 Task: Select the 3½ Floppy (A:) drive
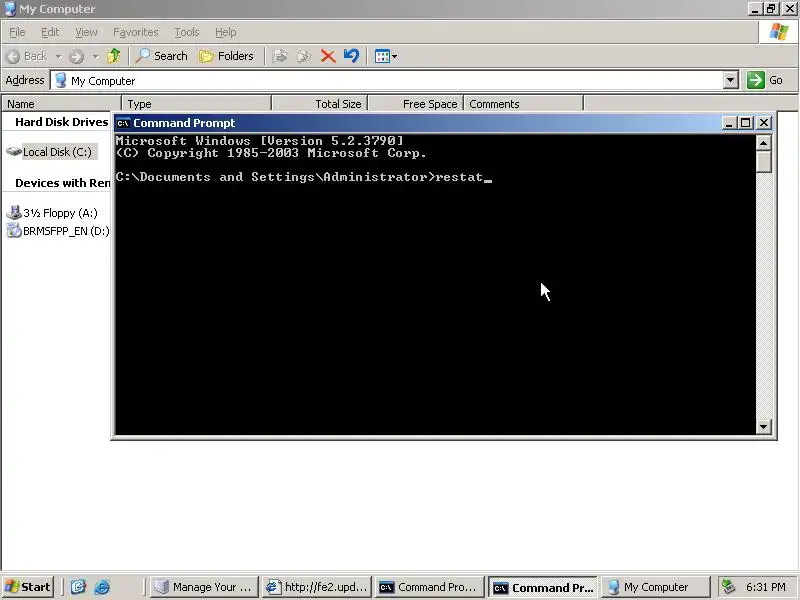click(x=53, y=213)
